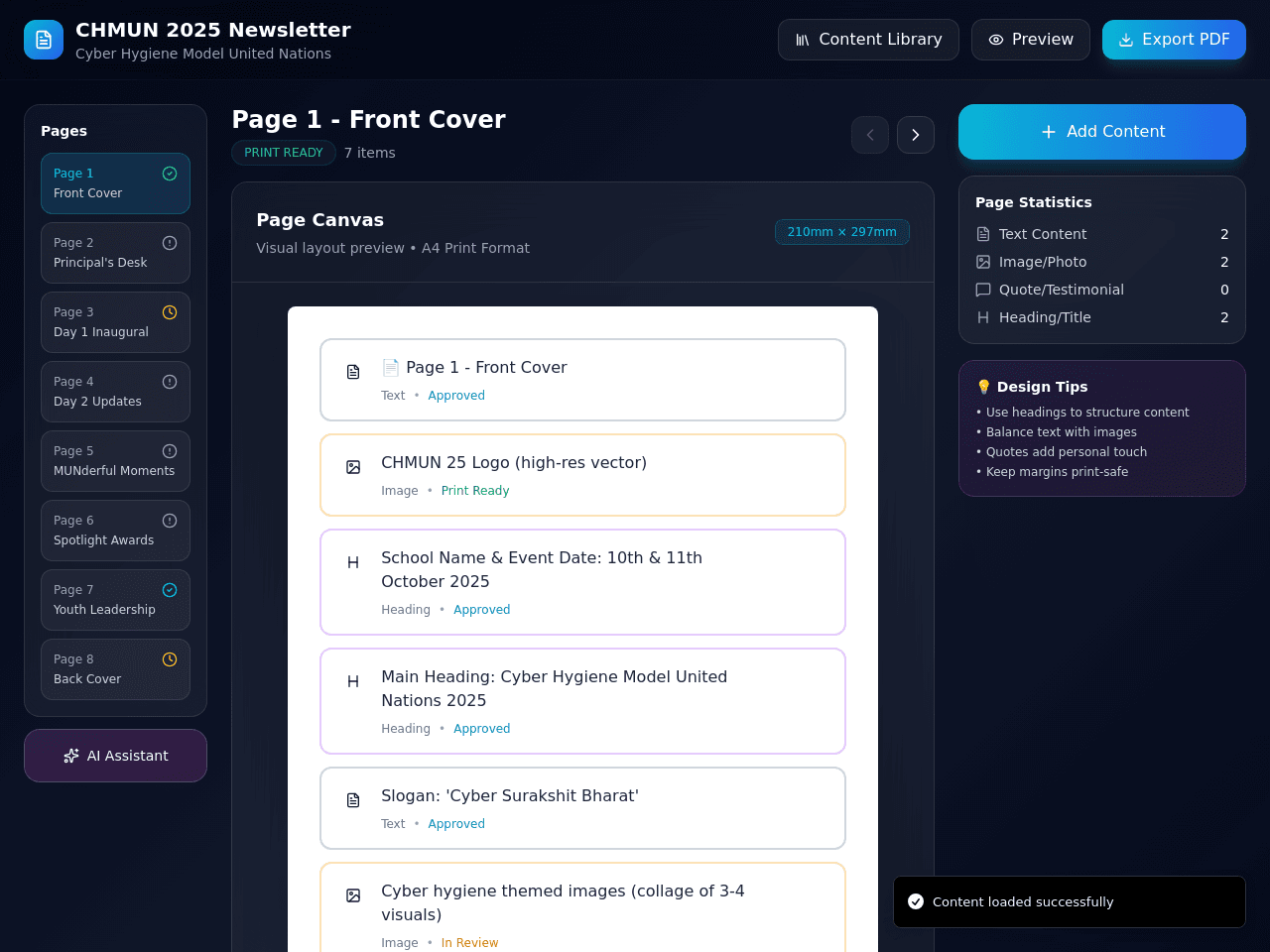1270x952 pixels.
Task: Click the Page 8 clock status icon
Action: [x=170, y=659]
